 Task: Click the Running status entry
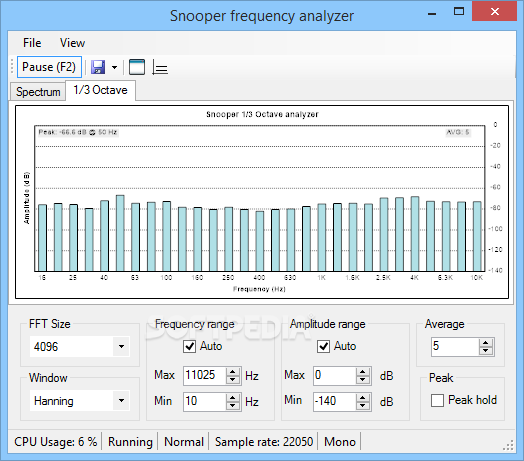(x=130, y=442)
